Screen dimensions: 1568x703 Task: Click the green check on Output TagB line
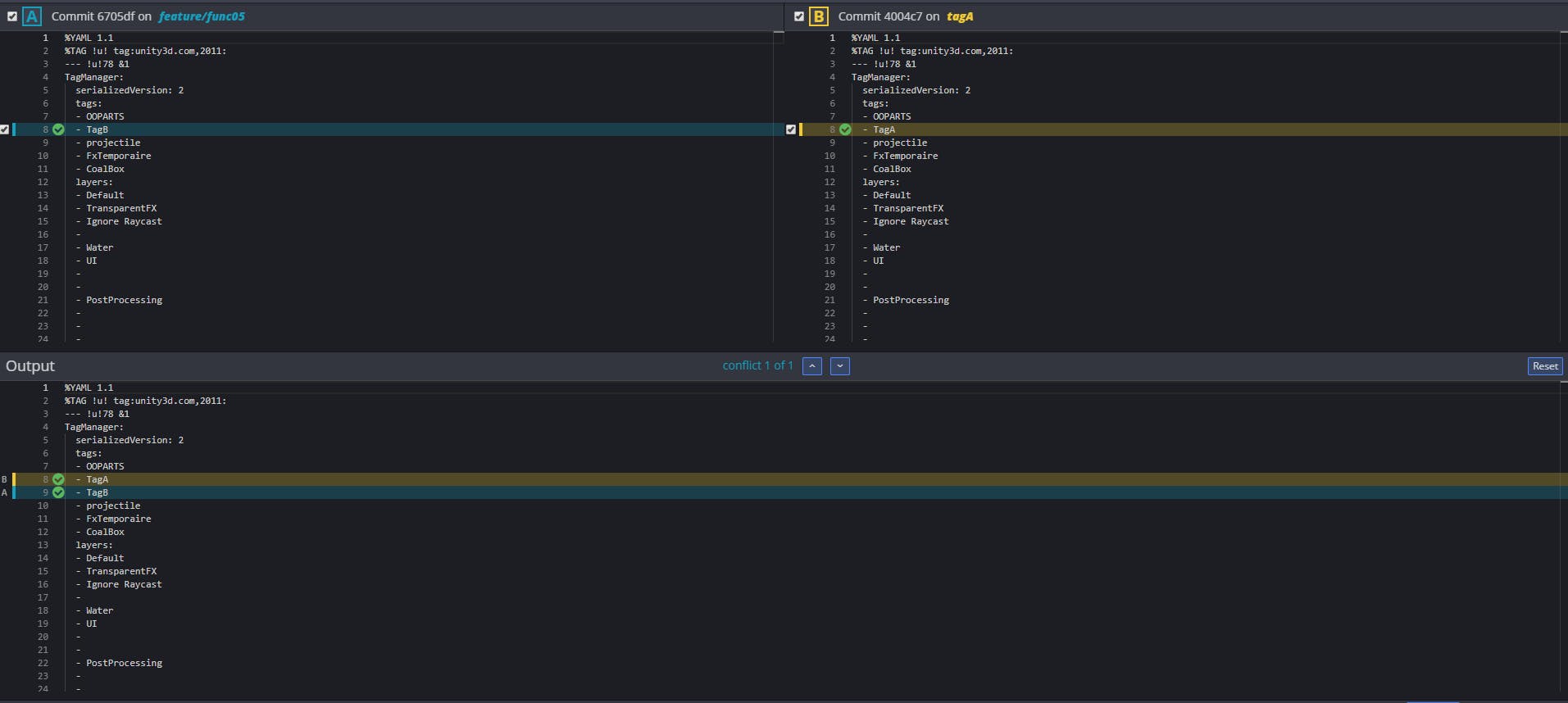58,492
